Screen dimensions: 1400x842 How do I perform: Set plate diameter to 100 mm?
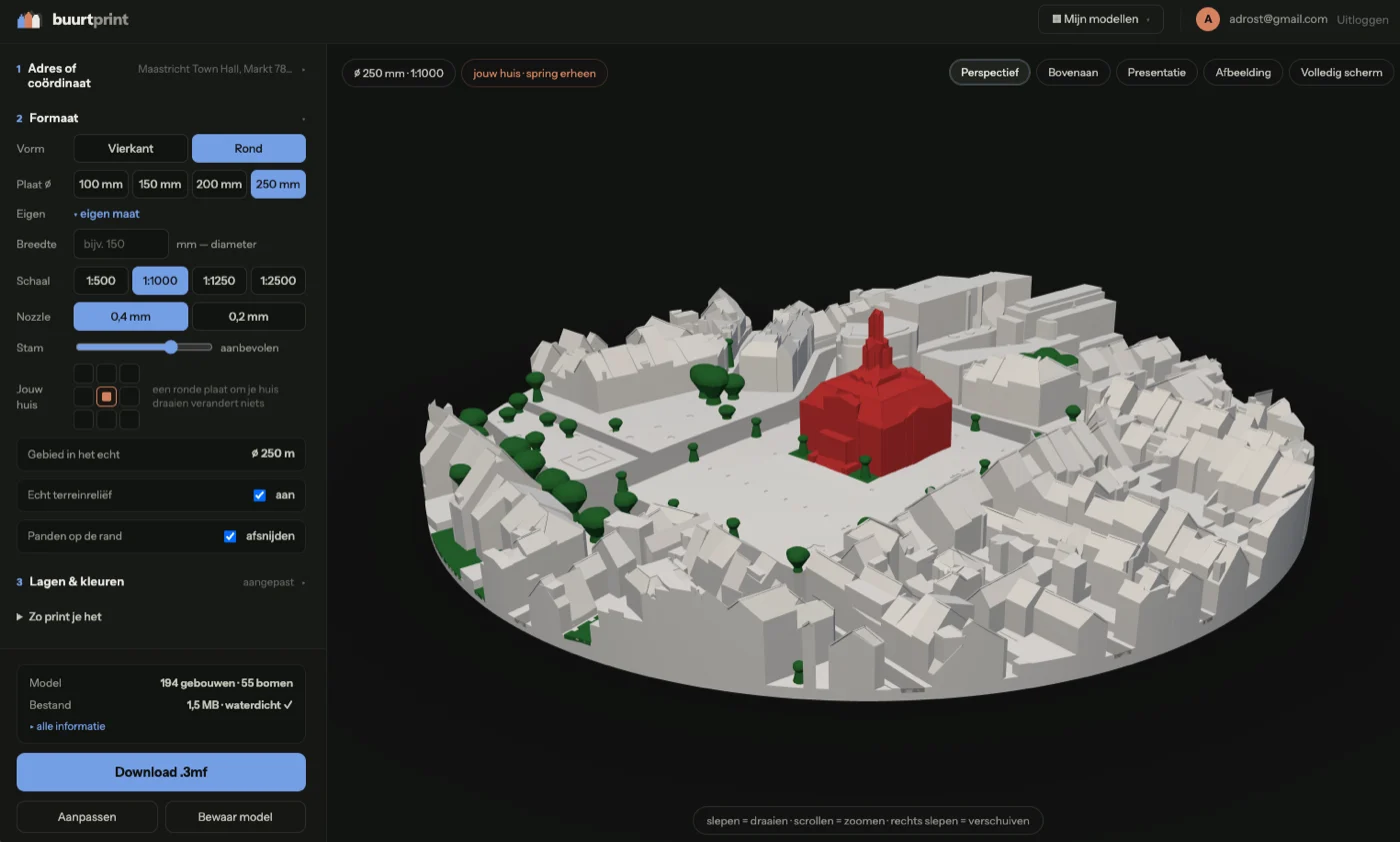pyautogui.click(x=101, y=184)
